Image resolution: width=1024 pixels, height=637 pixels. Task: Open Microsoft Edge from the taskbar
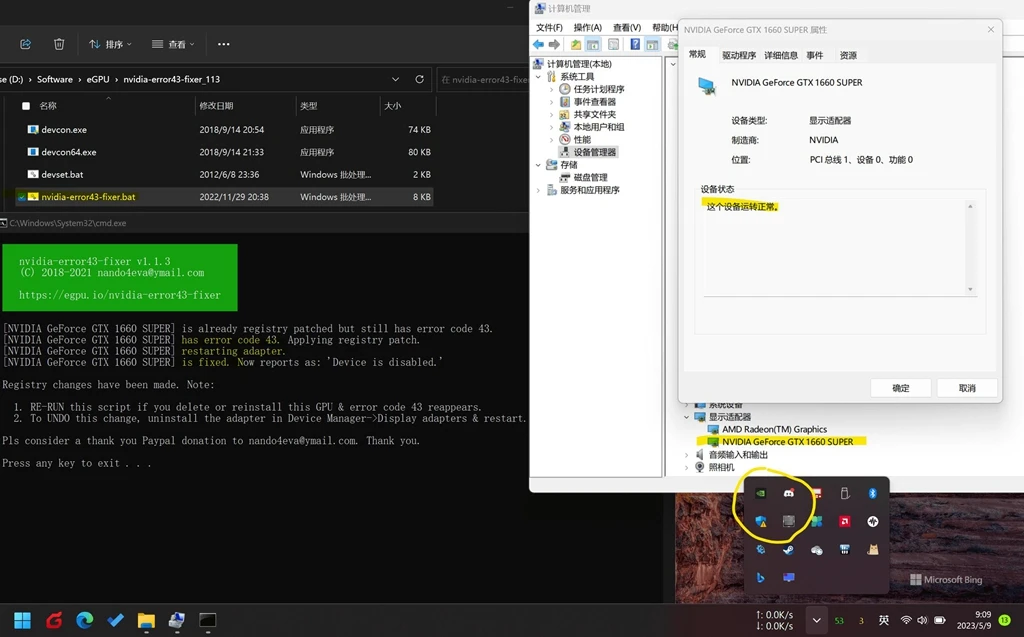click(x=84, y=620)
